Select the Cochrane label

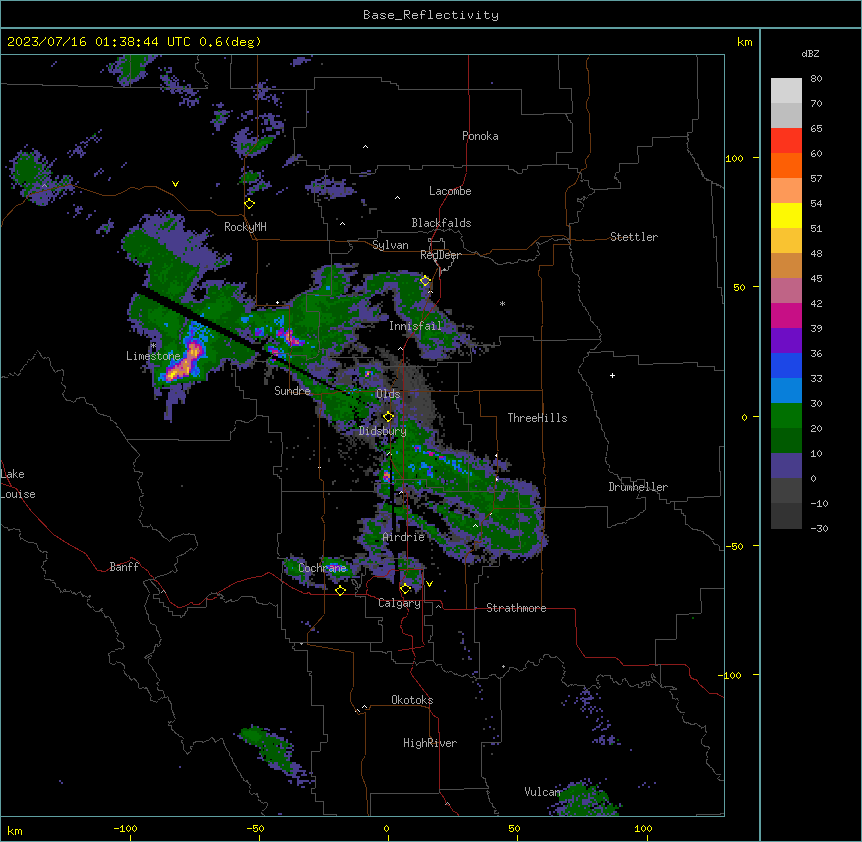(x=322, y=568)
